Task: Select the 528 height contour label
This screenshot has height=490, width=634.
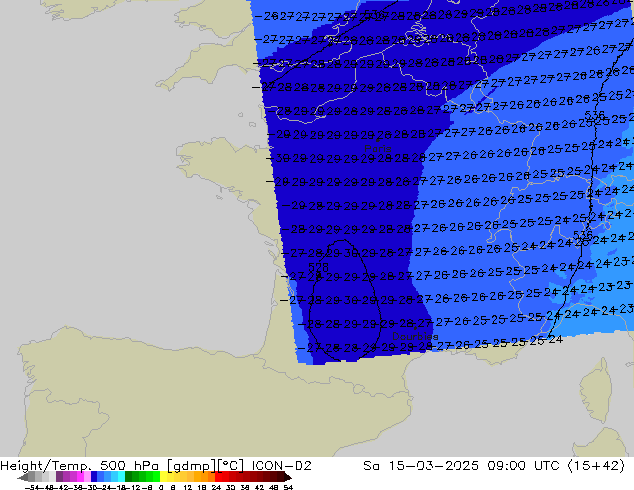Action: [x=318, y=267]
